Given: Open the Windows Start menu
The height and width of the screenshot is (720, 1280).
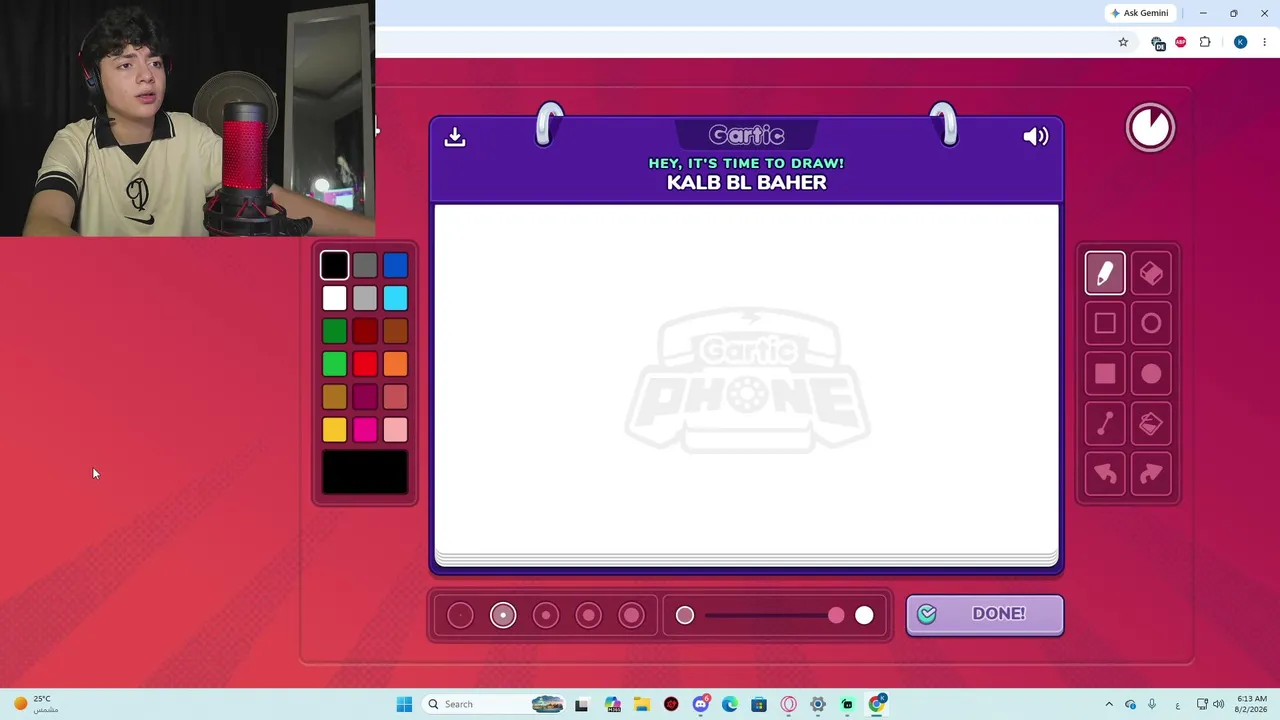Looking at the screenshot, I should [x=404, y=704].
